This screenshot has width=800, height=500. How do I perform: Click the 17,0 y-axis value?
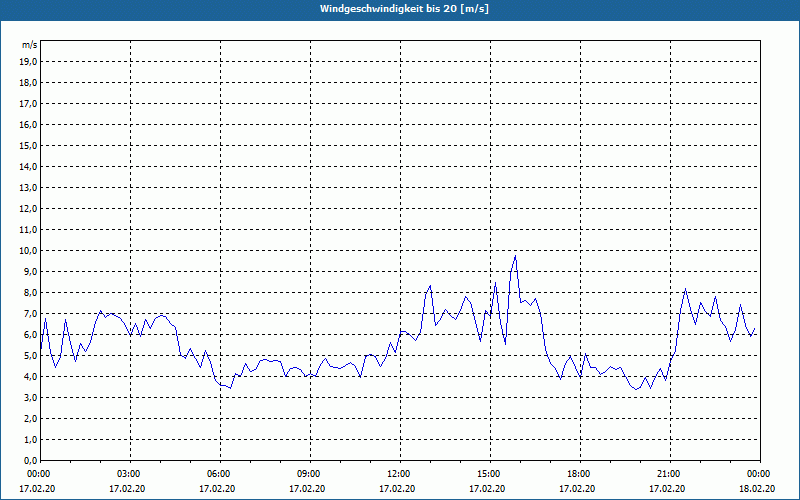coord(29,104)
